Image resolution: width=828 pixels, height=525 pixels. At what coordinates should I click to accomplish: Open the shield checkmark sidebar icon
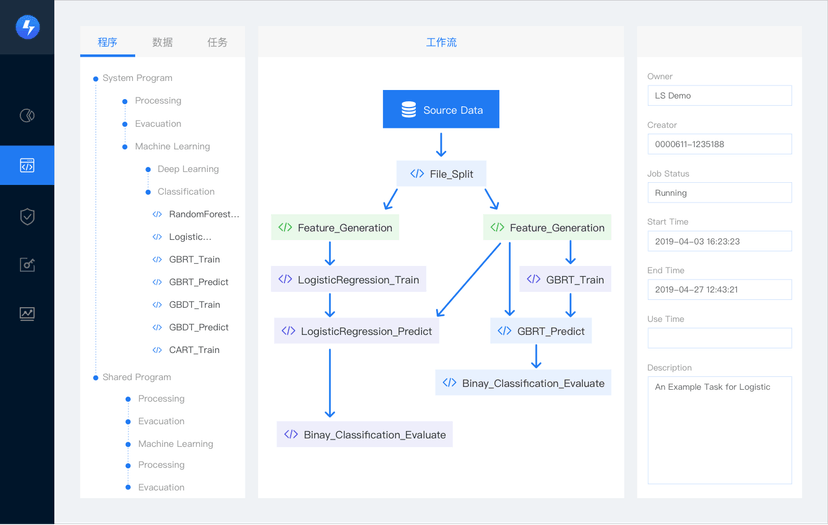pyautogui.click(x=27, y=216)
